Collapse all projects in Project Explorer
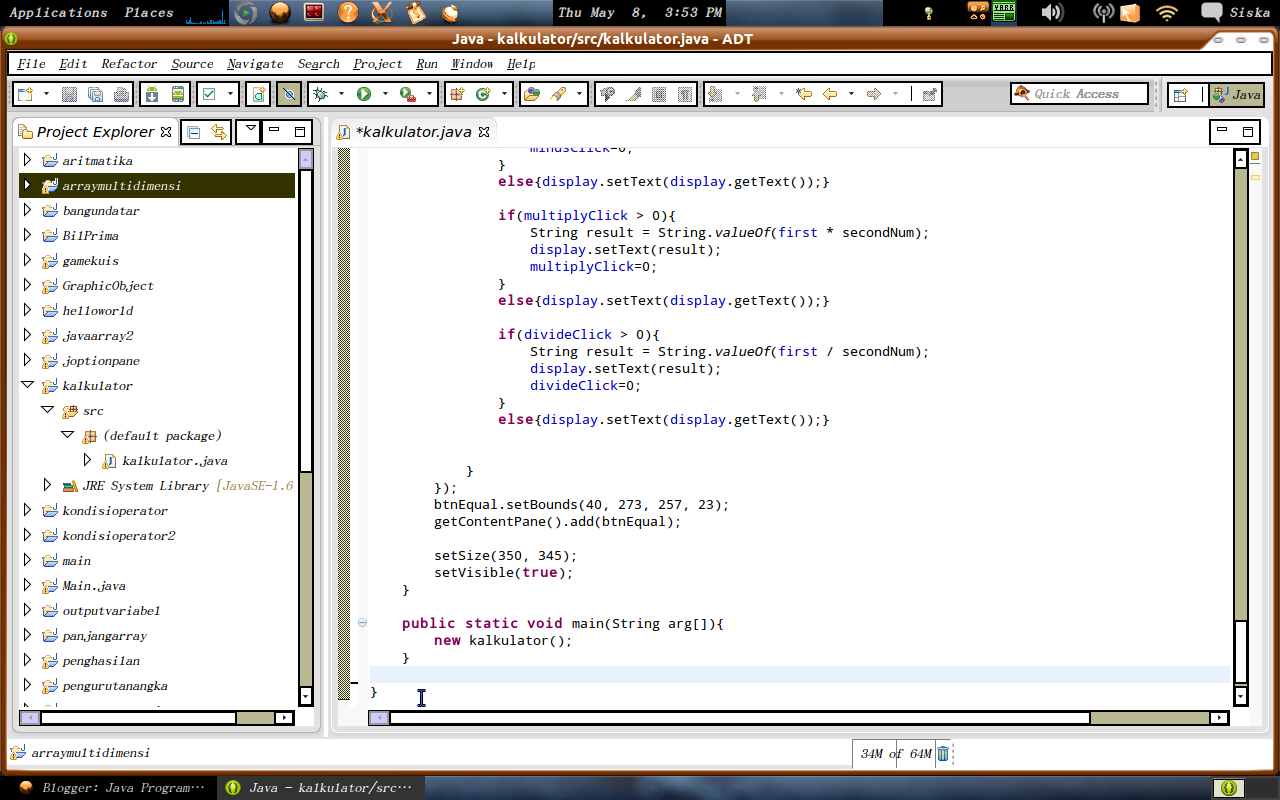 tap(193, 131)
